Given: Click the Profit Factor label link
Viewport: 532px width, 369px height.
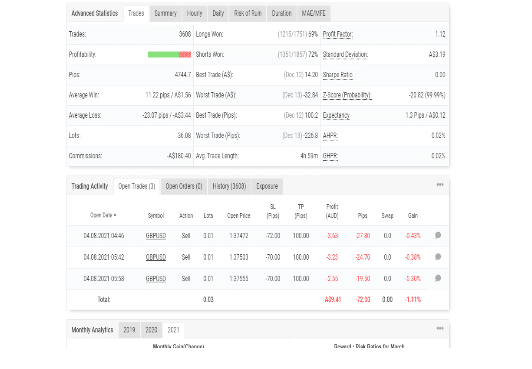Looking at the screenshot, I should (338, 34).
